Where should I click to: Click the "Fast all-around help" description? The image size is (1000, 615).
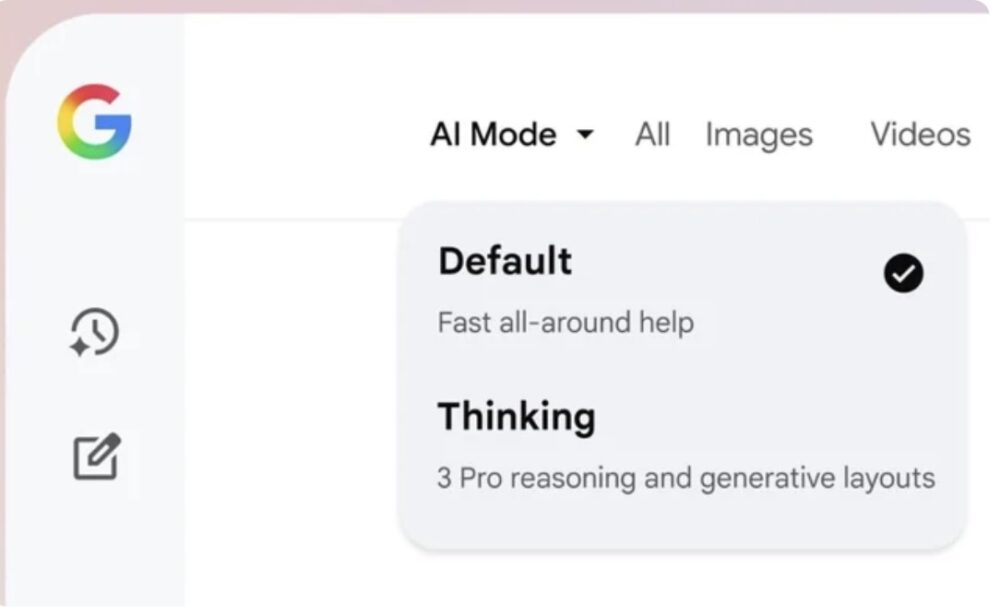coord(565,323)
